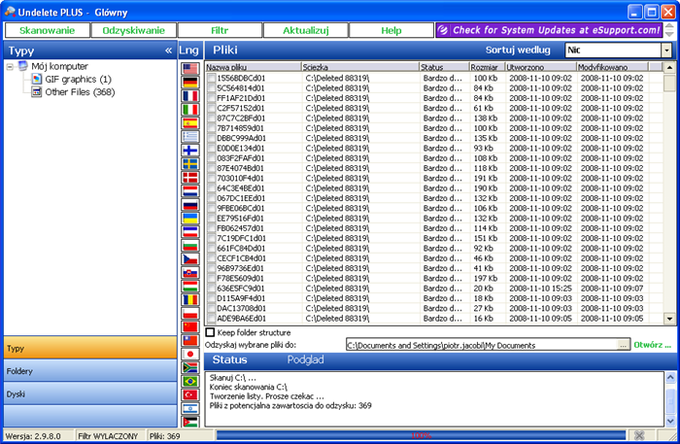
Task: Select the Netherlands flag language
Action: [190, 191]
